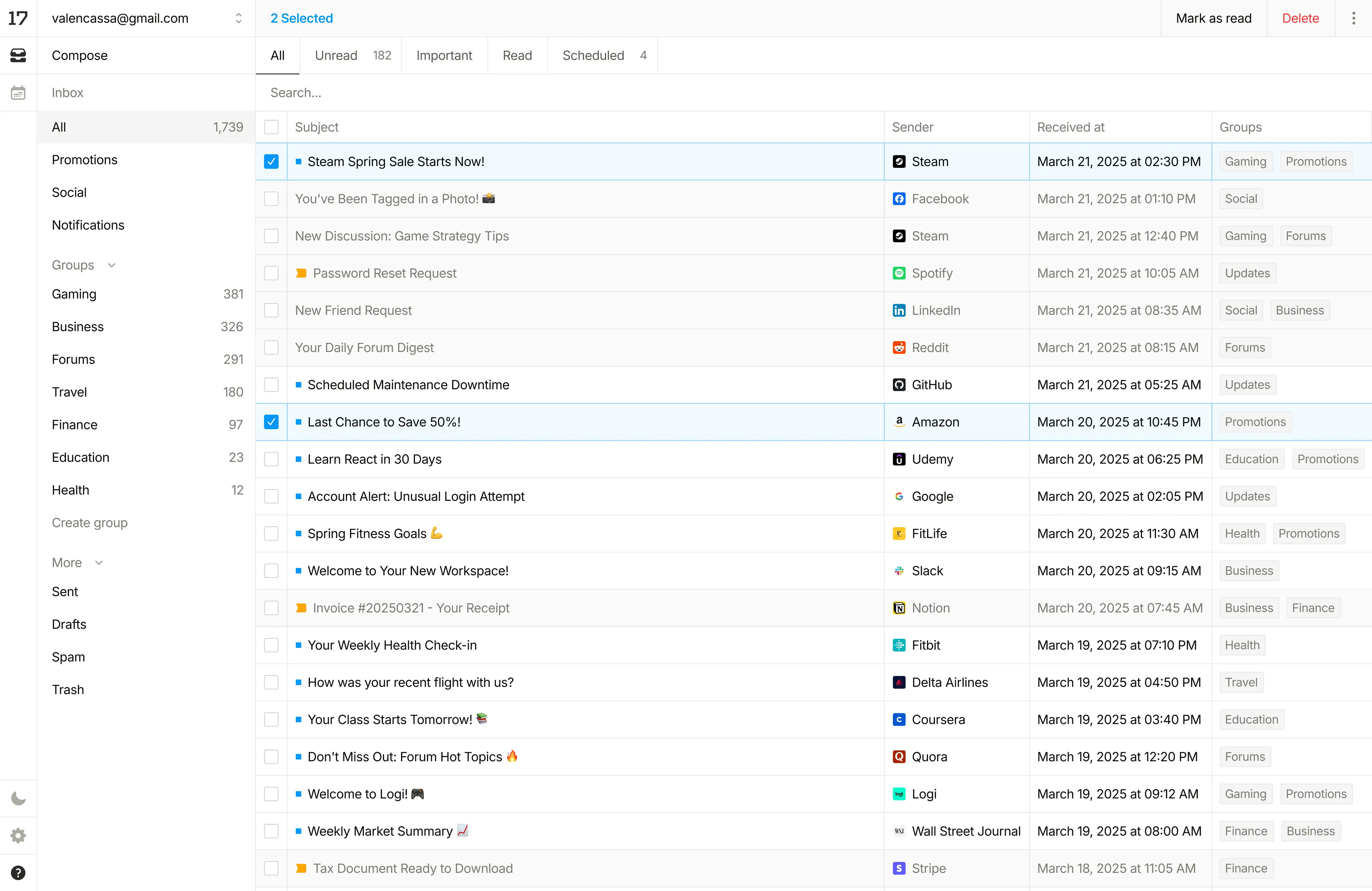Check the Weekly Market Summary checkbox
Image resolution: width=1372 pixels, height=891 pixels.
pyautogui.click(x=271, y=831)
